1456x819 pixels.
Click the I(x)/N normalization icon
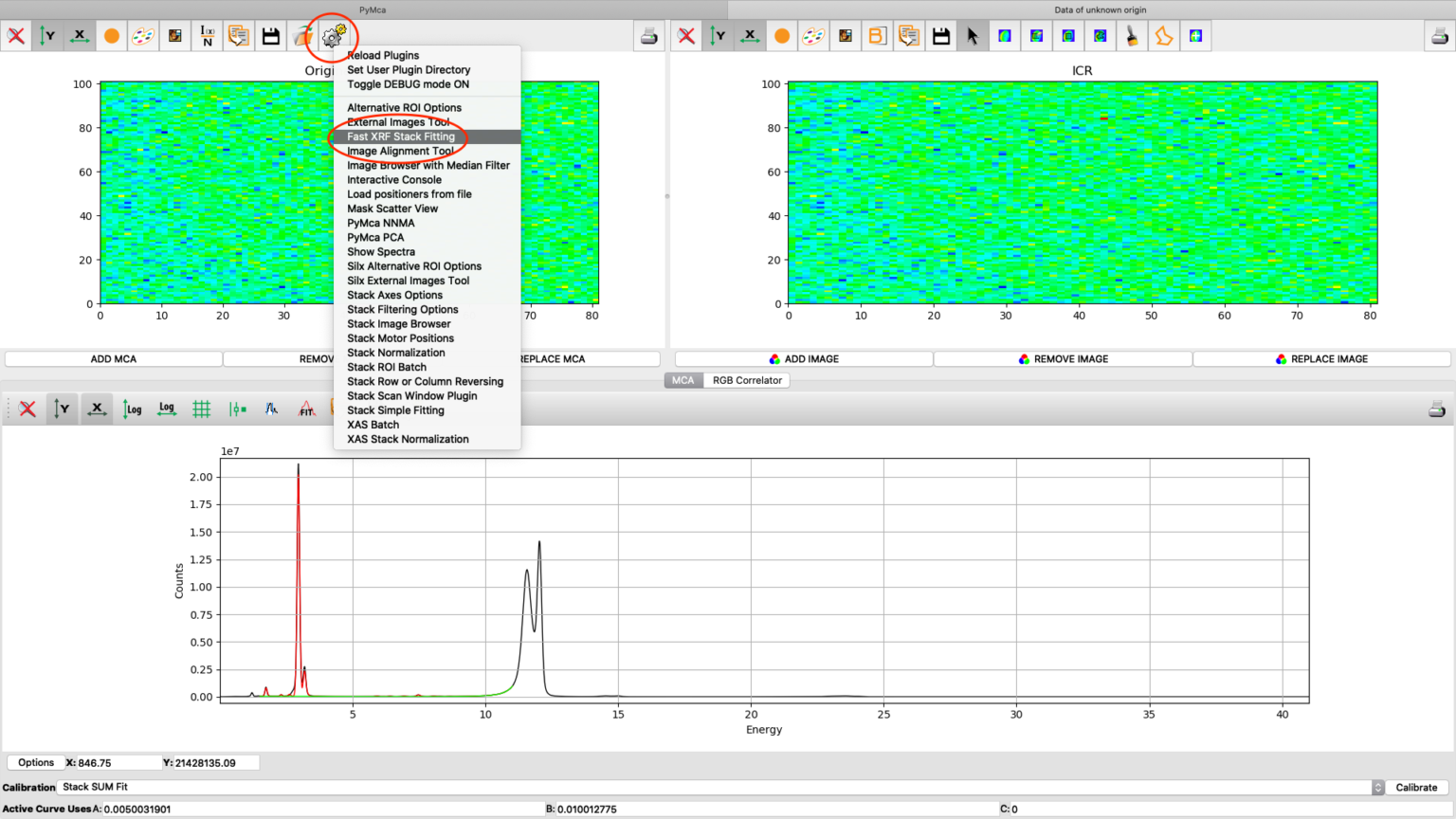coord(208,35)
